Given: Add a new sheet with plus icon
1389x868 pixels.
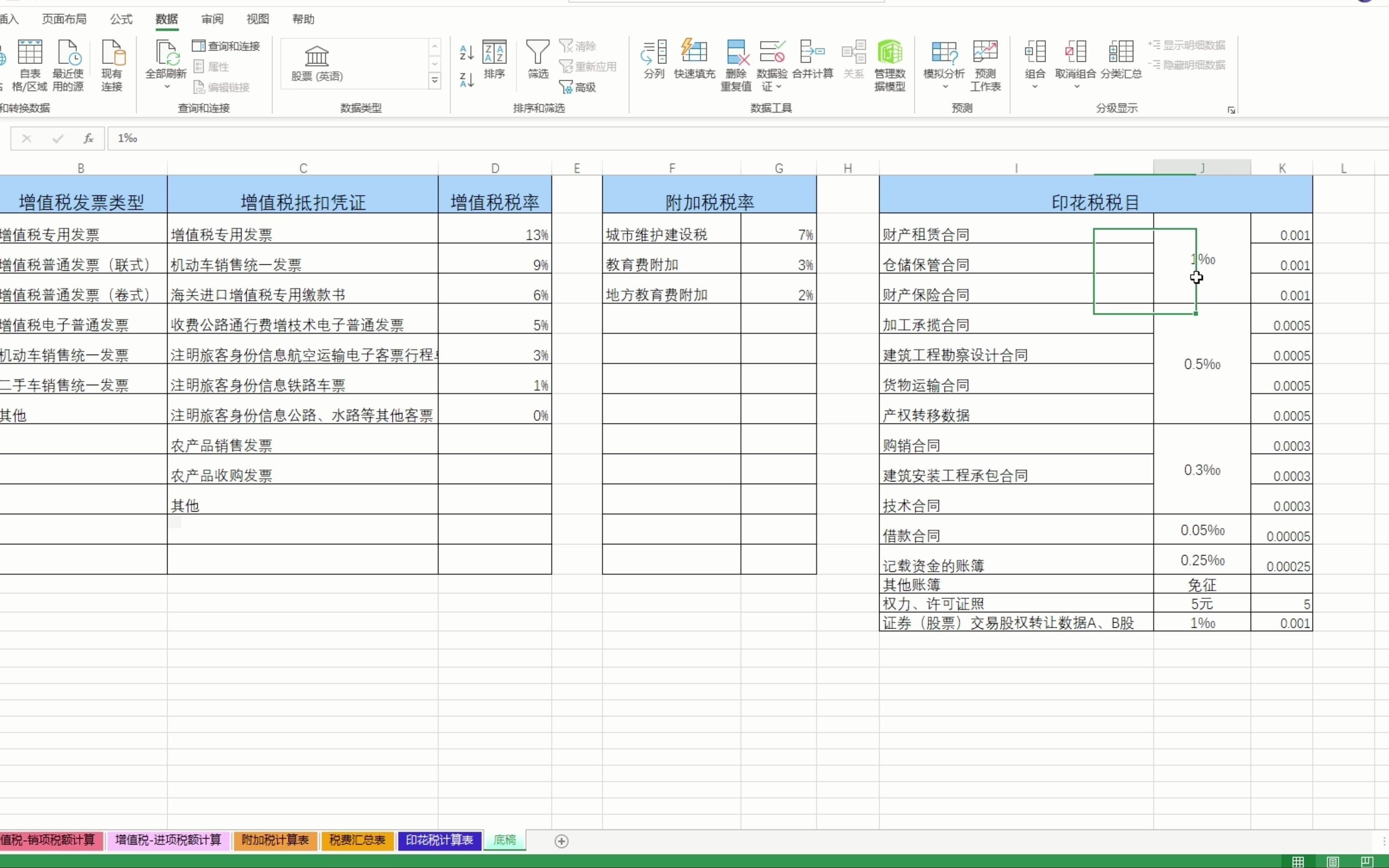Looking at the screenshot, I should (x=562, y=841).
